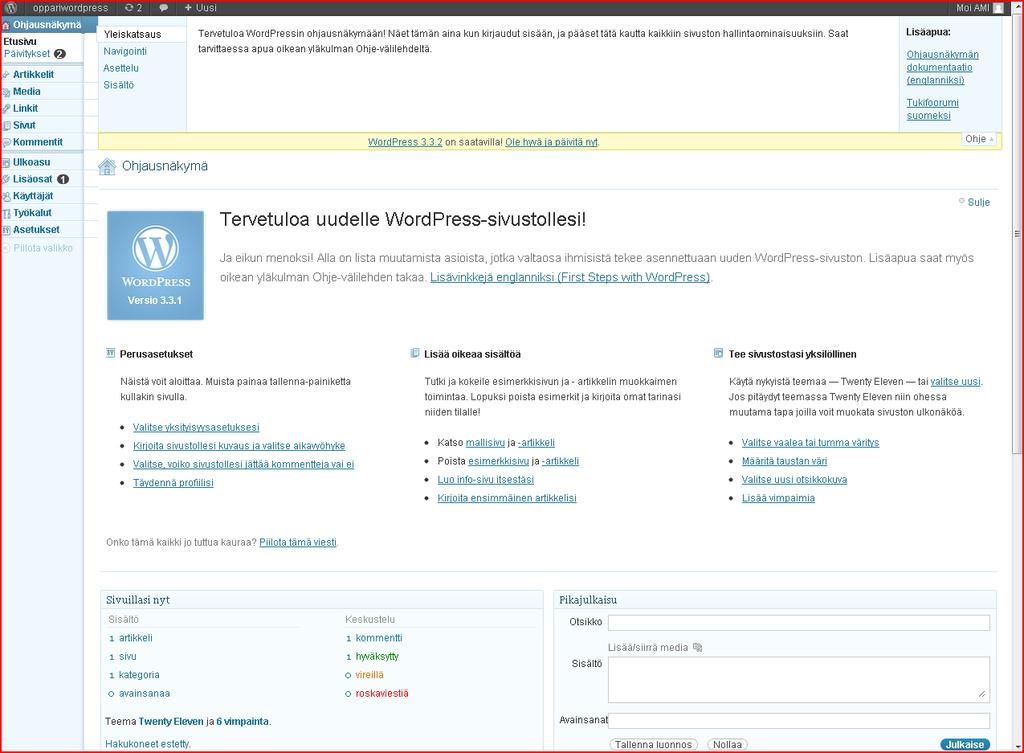
Task: Click the Lisäosat plugin icon
Action: point(6,180)
